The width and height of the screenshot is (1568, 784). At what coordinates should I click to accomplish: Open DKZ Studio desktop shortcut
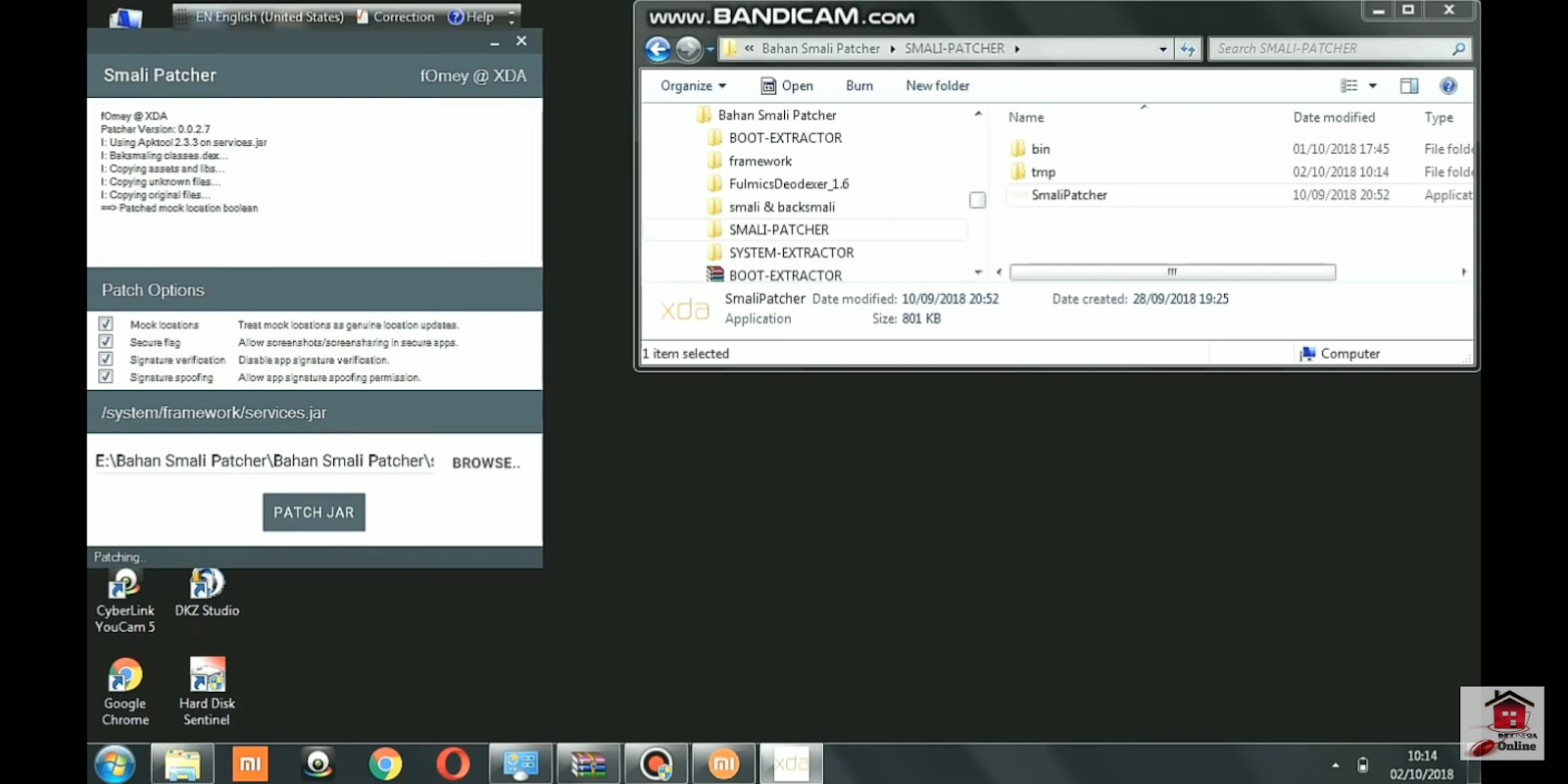207,593
